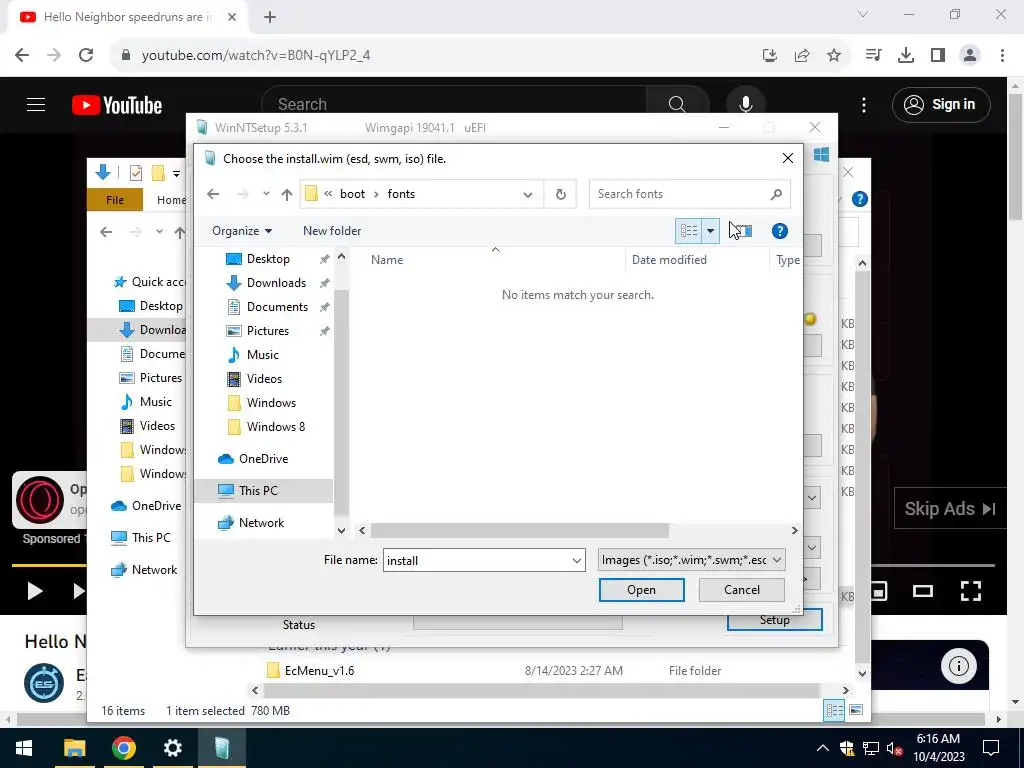Image resolution: width=1024 pixels, height=768 pixels.
Task: Open Settings from the taskbar
Action: tap(172, 748)
